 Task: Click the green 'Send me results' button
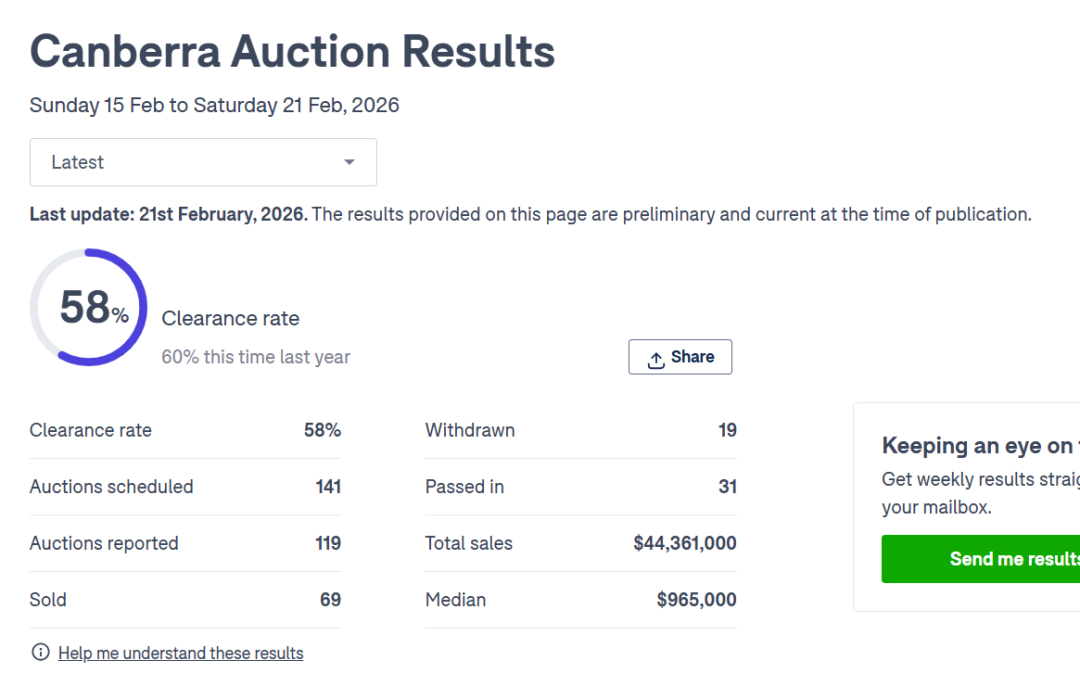(980, 559)
